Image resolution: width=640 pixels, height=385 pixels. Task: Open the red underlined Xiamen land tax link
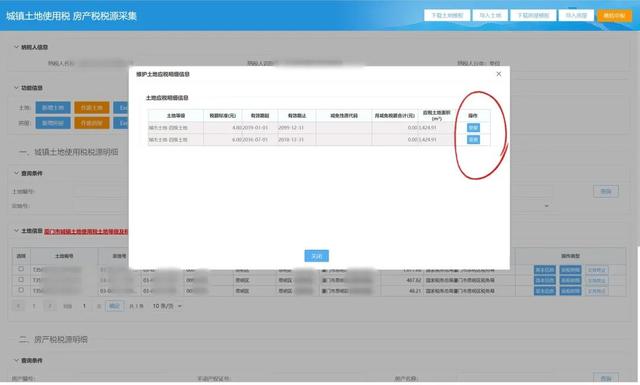point(86,231)
